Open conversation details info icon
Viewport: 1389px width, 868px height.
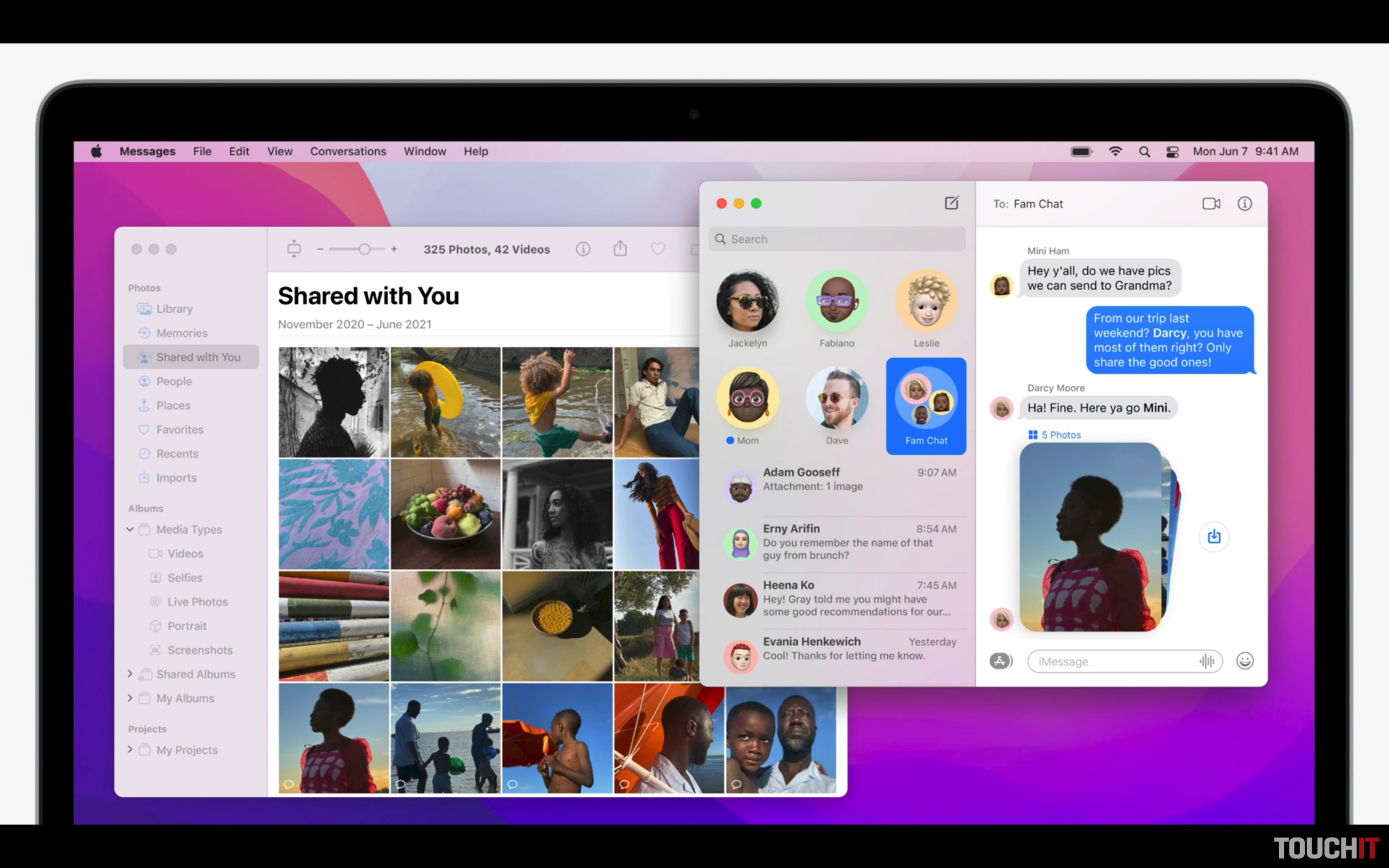(x=1245, y=203)
